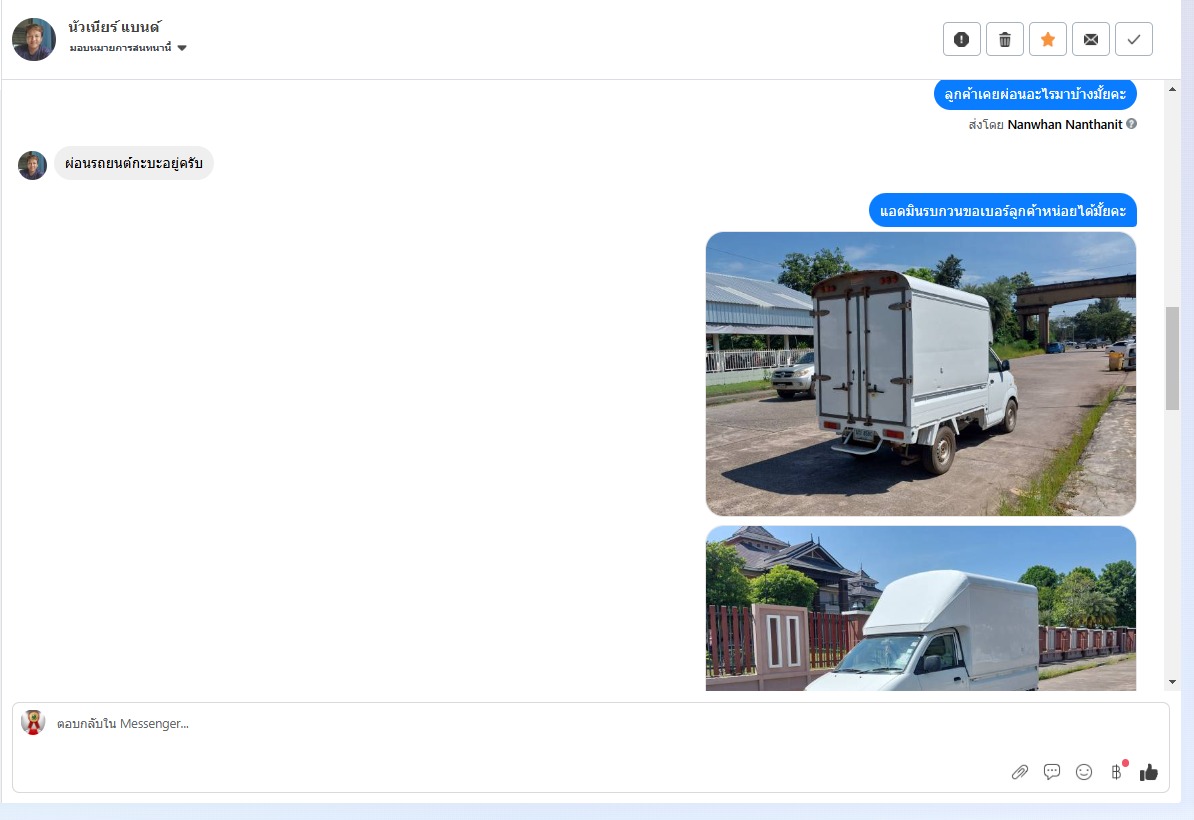
Task: Open the white truck front photo
Action: coord(921,608)
